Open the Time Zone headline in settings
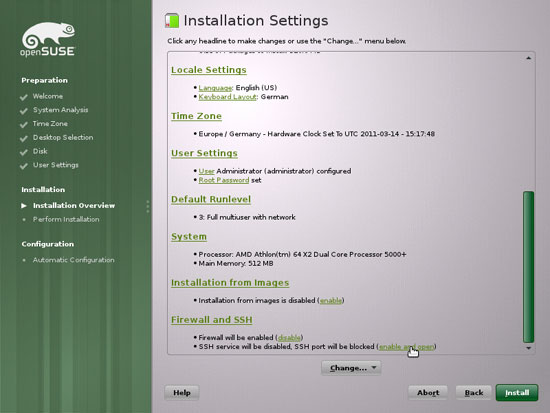This screenshot has width=550, height=413. point(196,116)
